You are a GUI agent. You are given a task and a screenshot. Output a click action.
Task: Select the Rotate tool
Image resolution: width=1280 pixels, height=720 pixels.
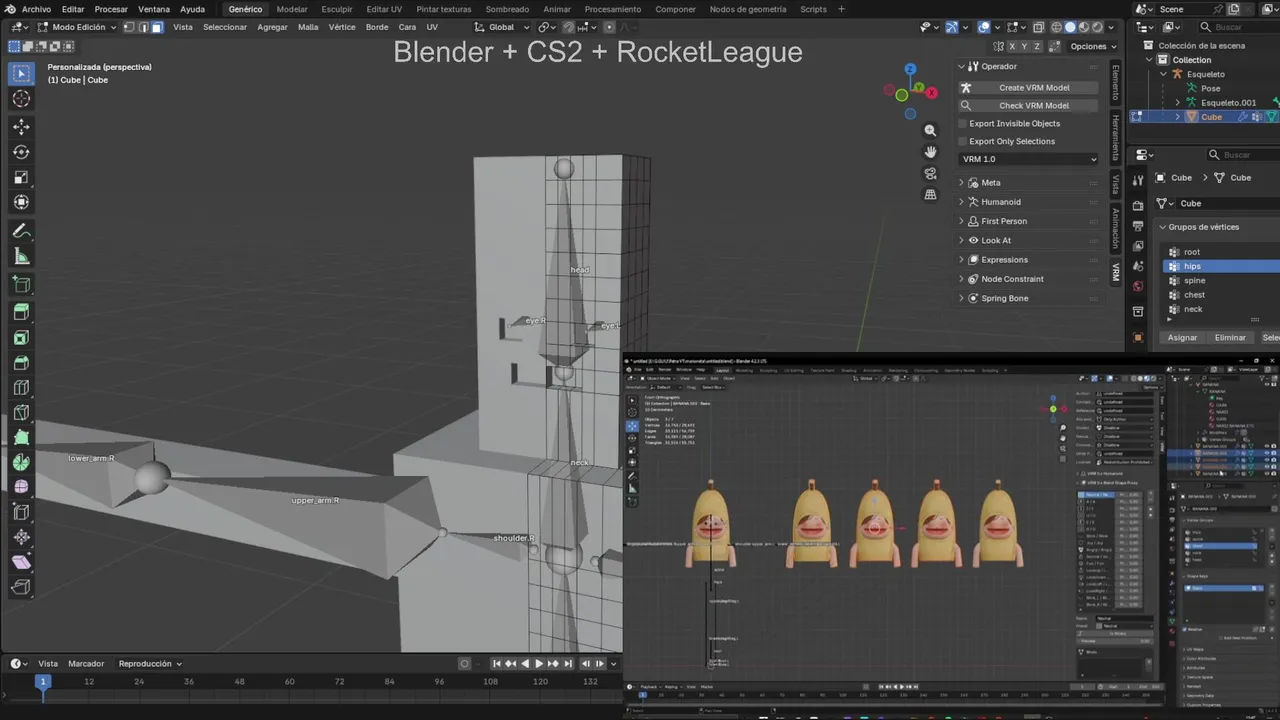point(21,152)
